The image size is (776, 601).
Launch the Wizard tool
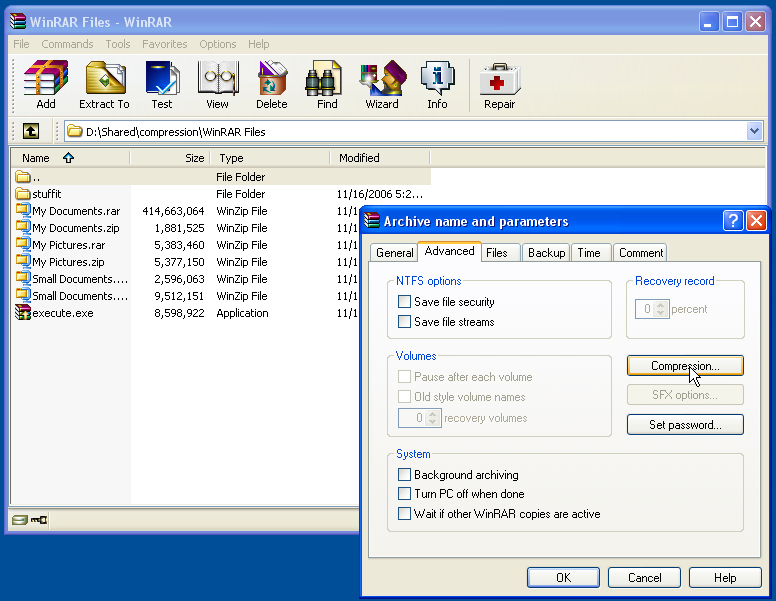382,84
